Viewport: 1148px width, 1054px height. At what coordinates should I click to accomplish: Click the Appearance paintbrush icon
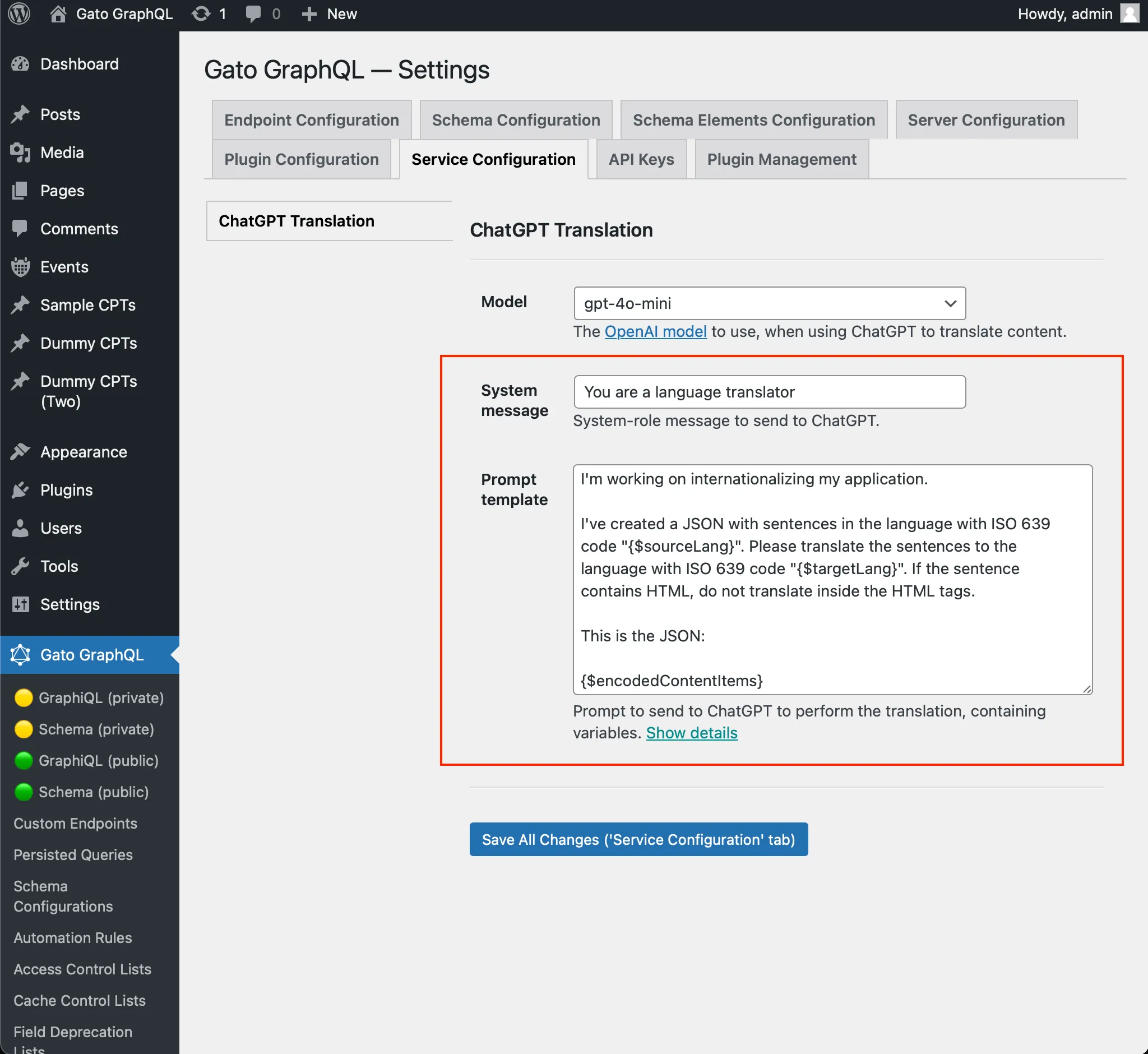[x=21, y=452]
